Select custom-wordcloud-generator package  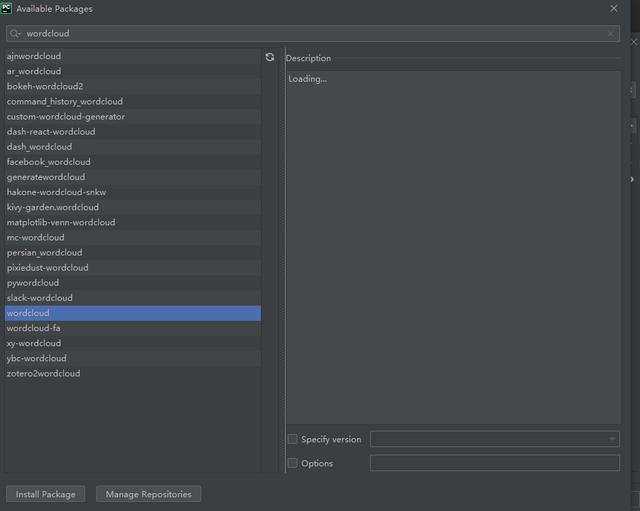coord(133,117)
